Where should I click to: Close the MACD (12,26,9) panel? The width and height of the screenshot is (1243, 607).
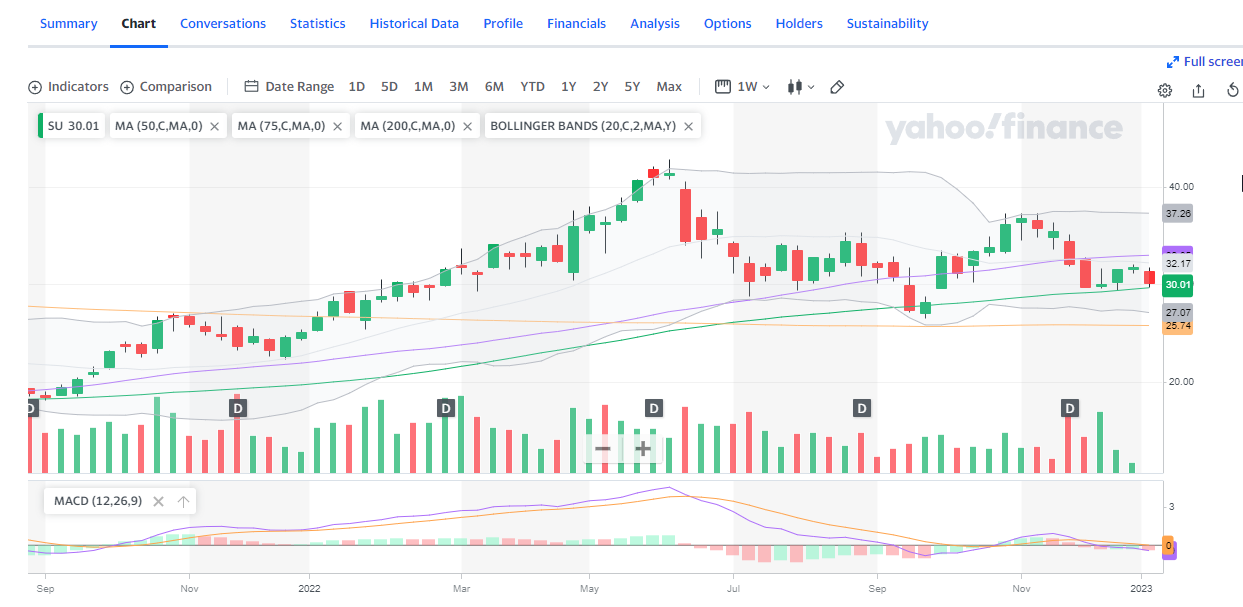pyautogui.click(x=158, y=502)
